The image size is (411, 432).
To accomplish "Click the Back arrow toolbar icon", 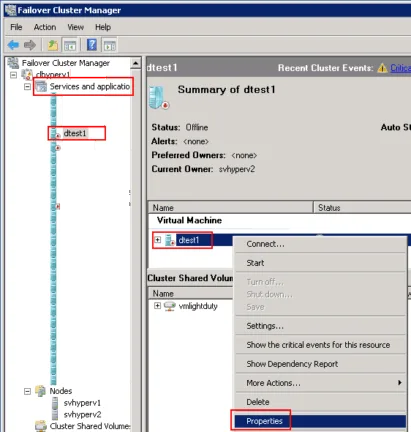I will tap(13, 45).
